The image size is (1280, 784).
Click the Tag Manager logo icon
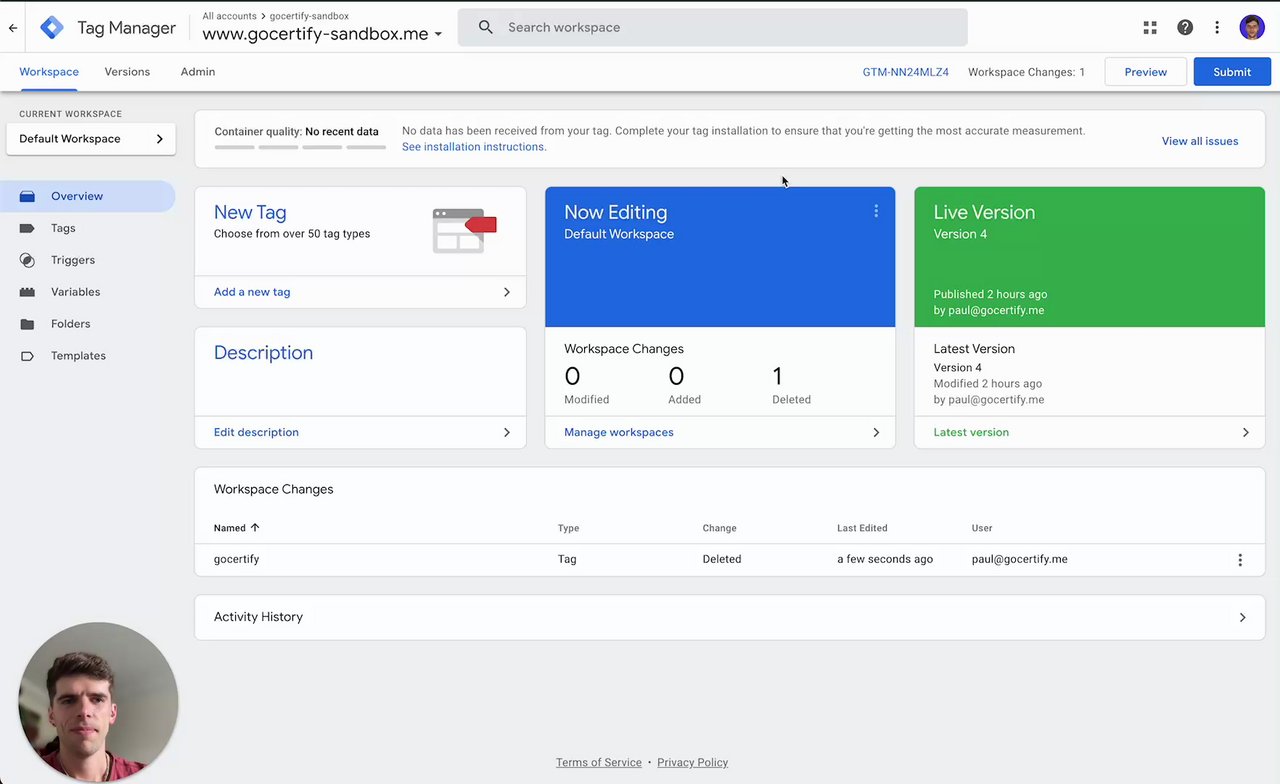(x=52, y=28)
